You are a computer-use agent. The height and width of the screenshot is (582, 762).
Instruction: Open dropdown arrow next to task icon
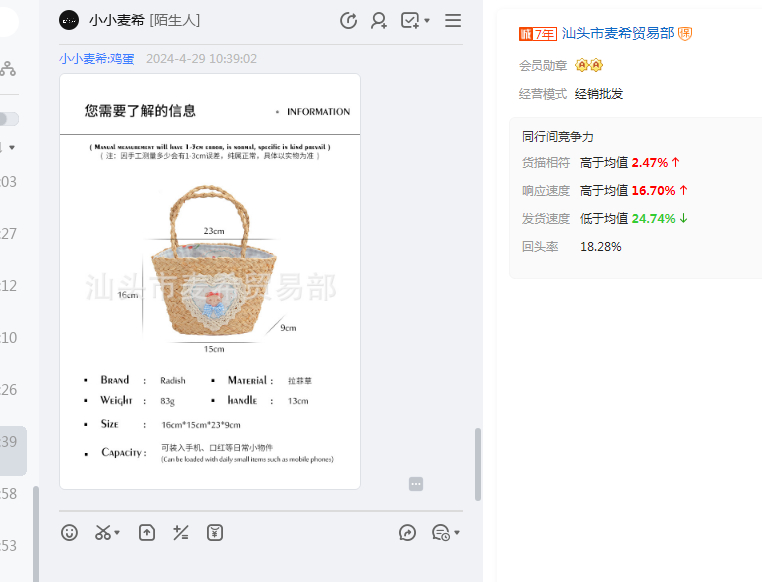click(x=427, y=20)
